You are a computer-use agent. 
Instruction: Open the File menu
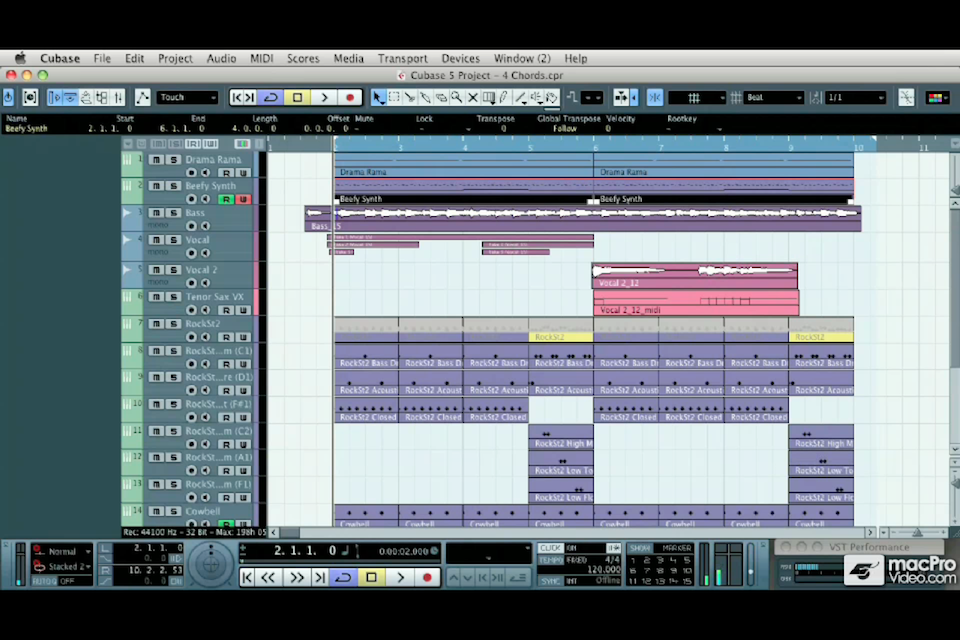[102, 58]
